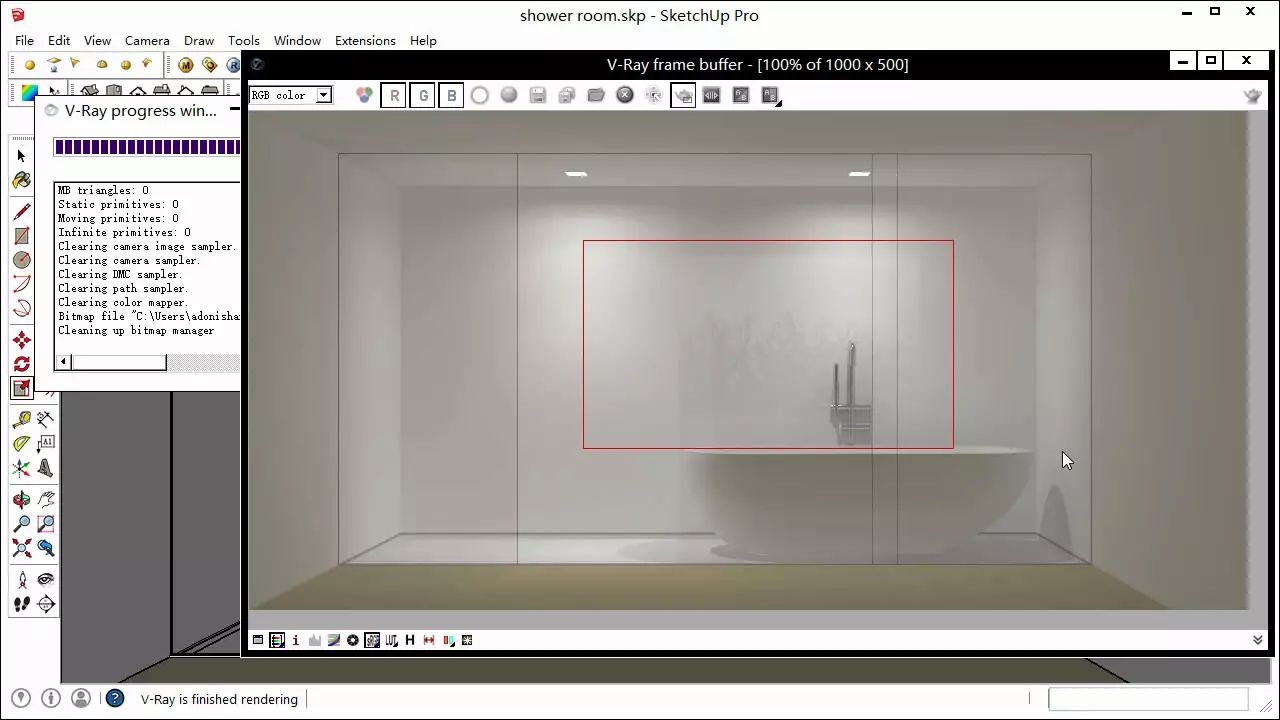Choose the Text label tool
This screenshot has height=720, width=1280.
pyautogui.click(x=46, y=444)
